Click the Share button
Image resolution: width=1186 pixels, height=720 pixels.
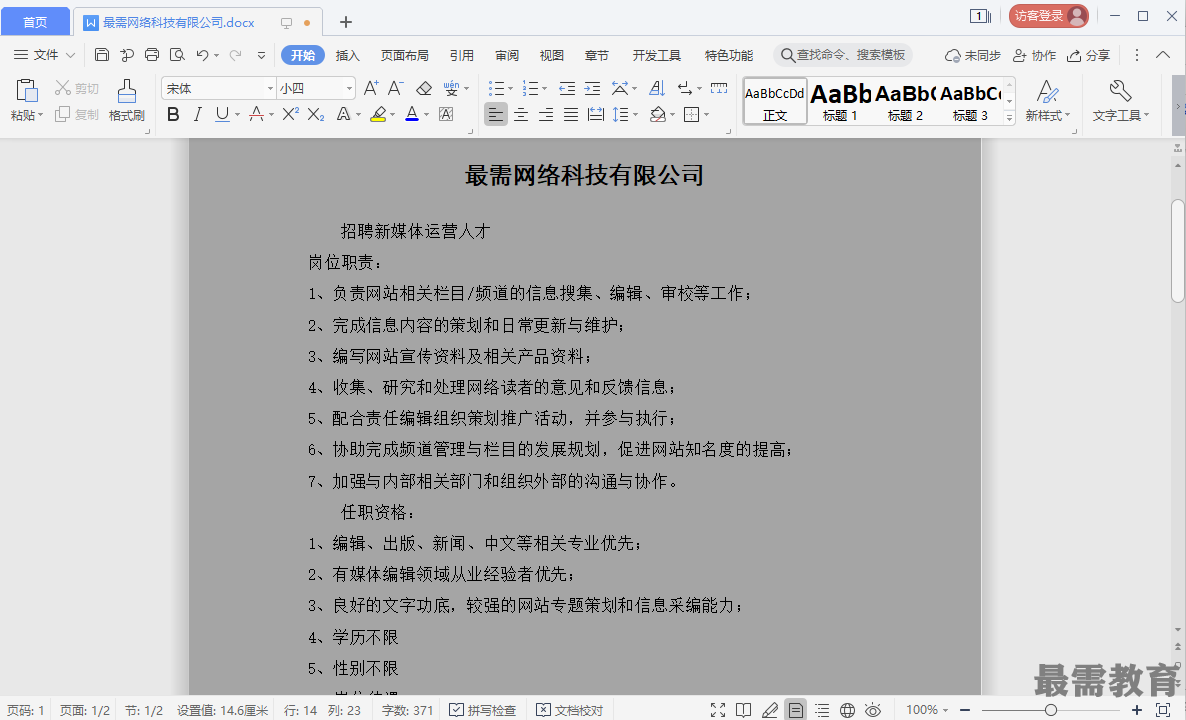point(1088,55)
